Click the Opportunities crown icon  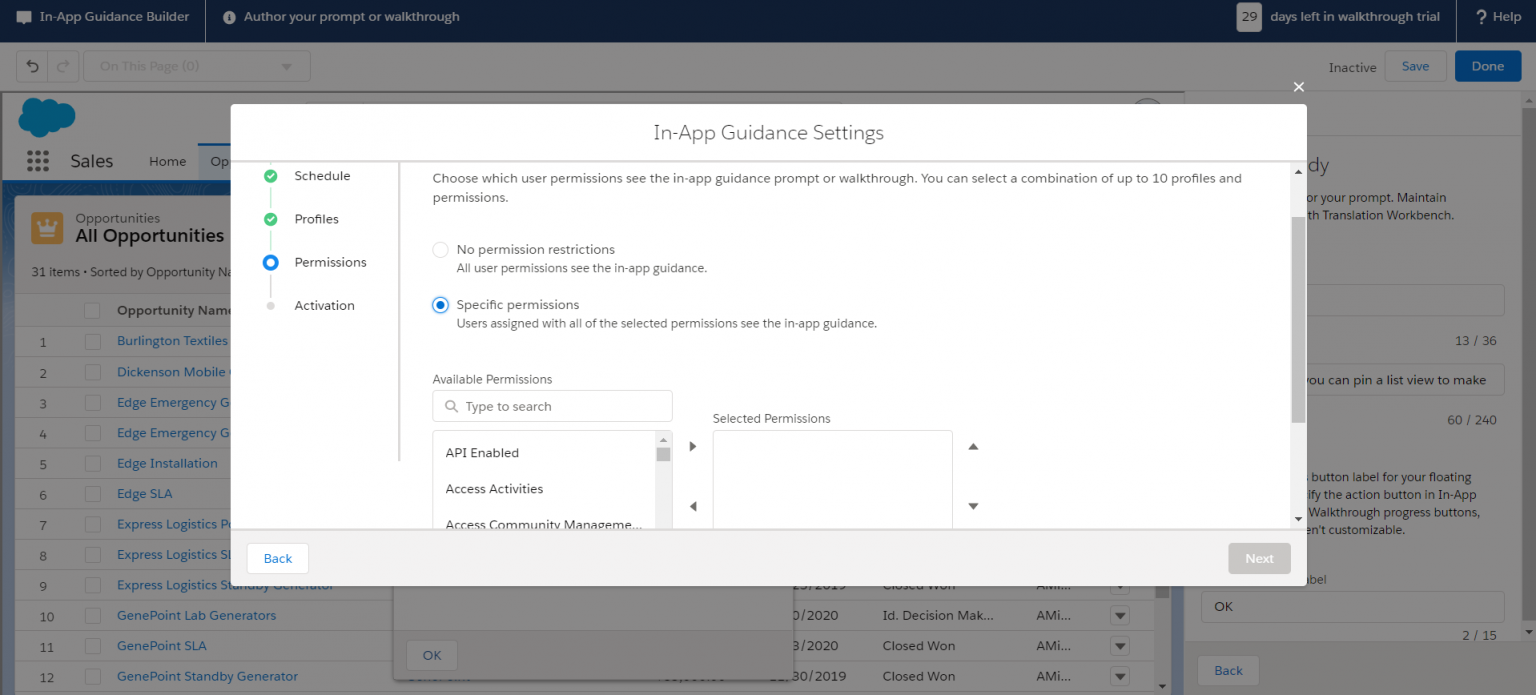tap(47, 227)
